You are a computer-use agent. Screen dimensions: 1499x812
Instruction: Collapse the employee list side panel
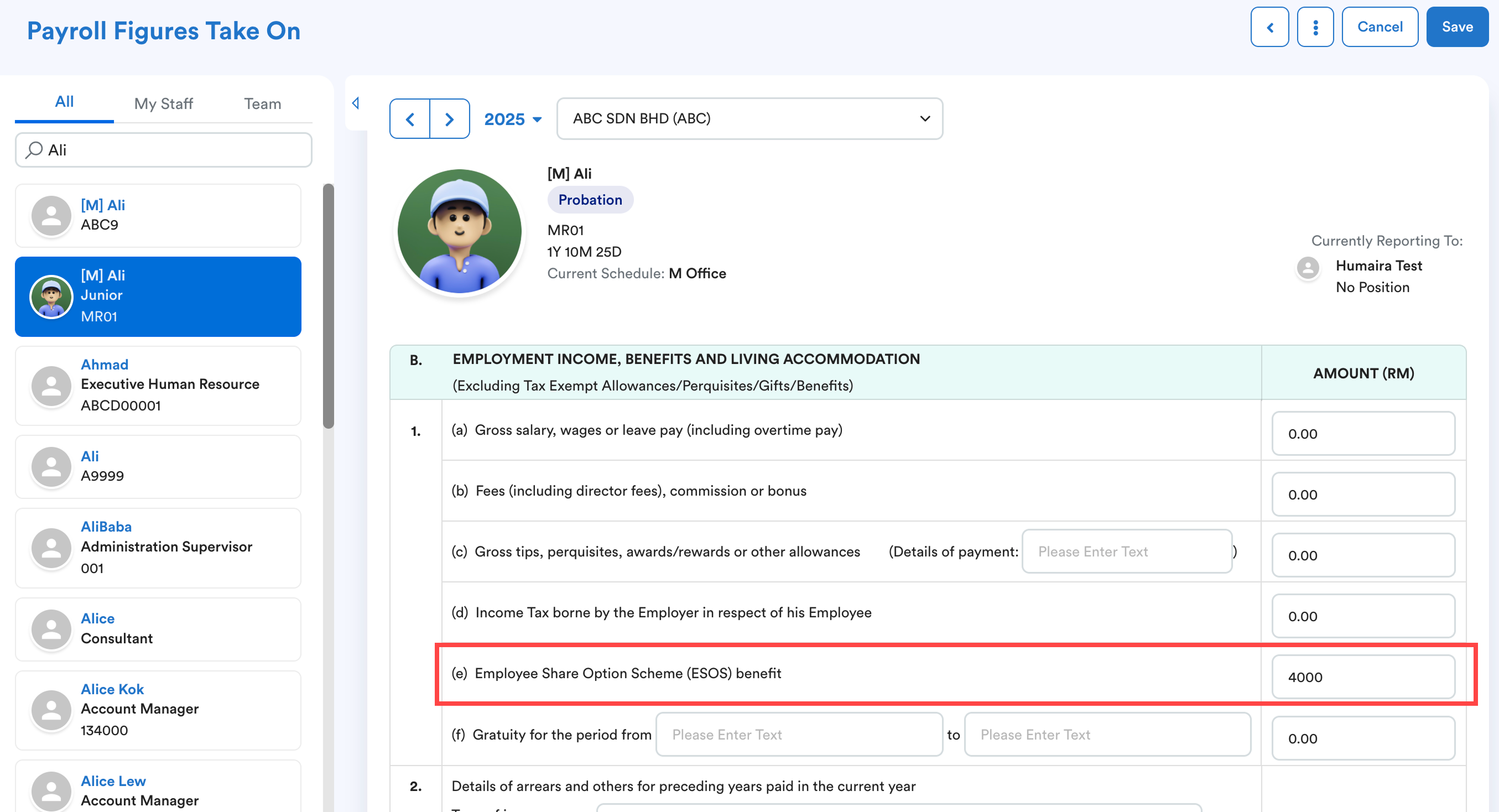tap(356, 103)
